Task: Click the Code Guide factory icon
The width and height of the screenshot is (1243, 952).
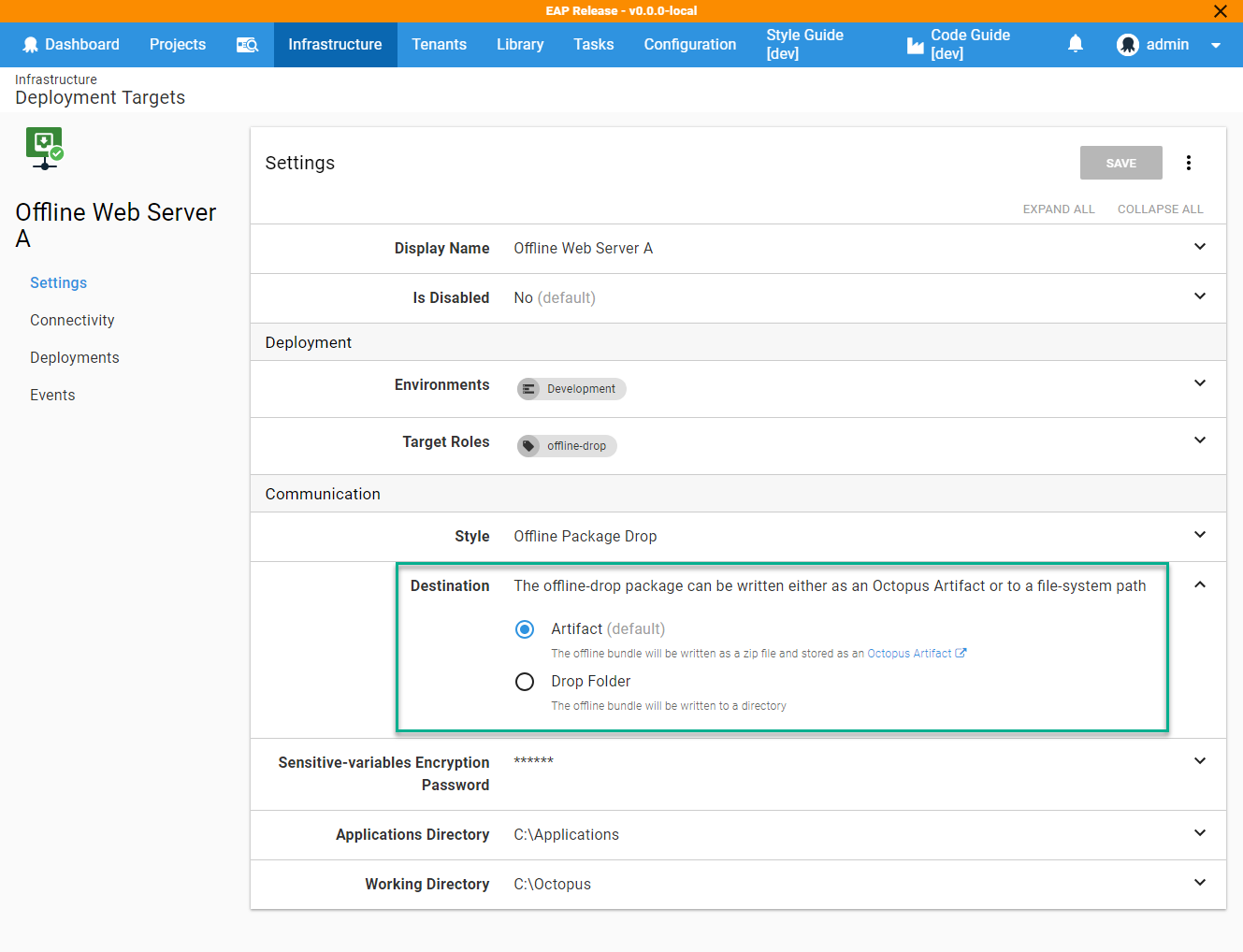Action: 916,45
